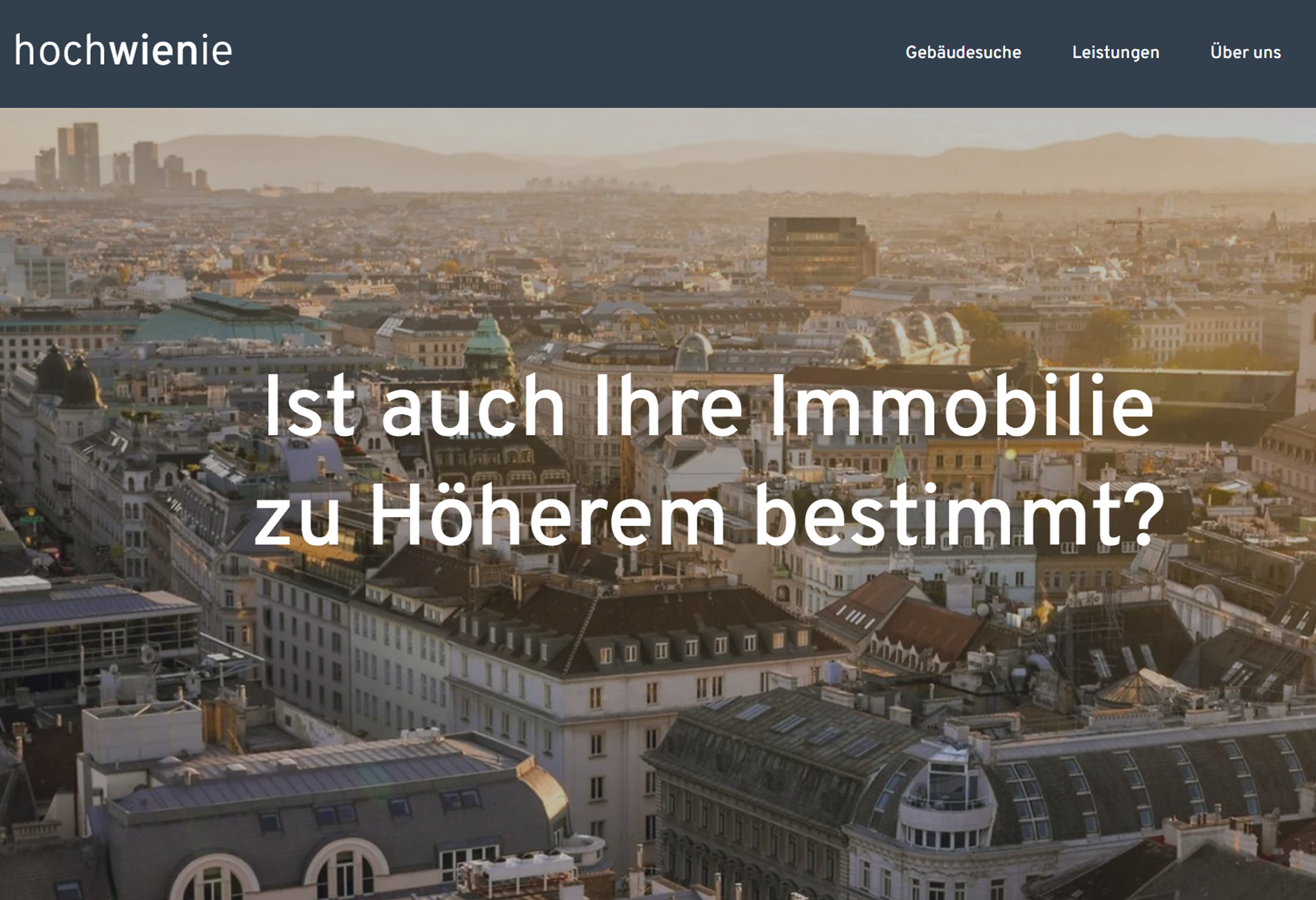Open the Gebäudesuche menu item

point(963,52)
